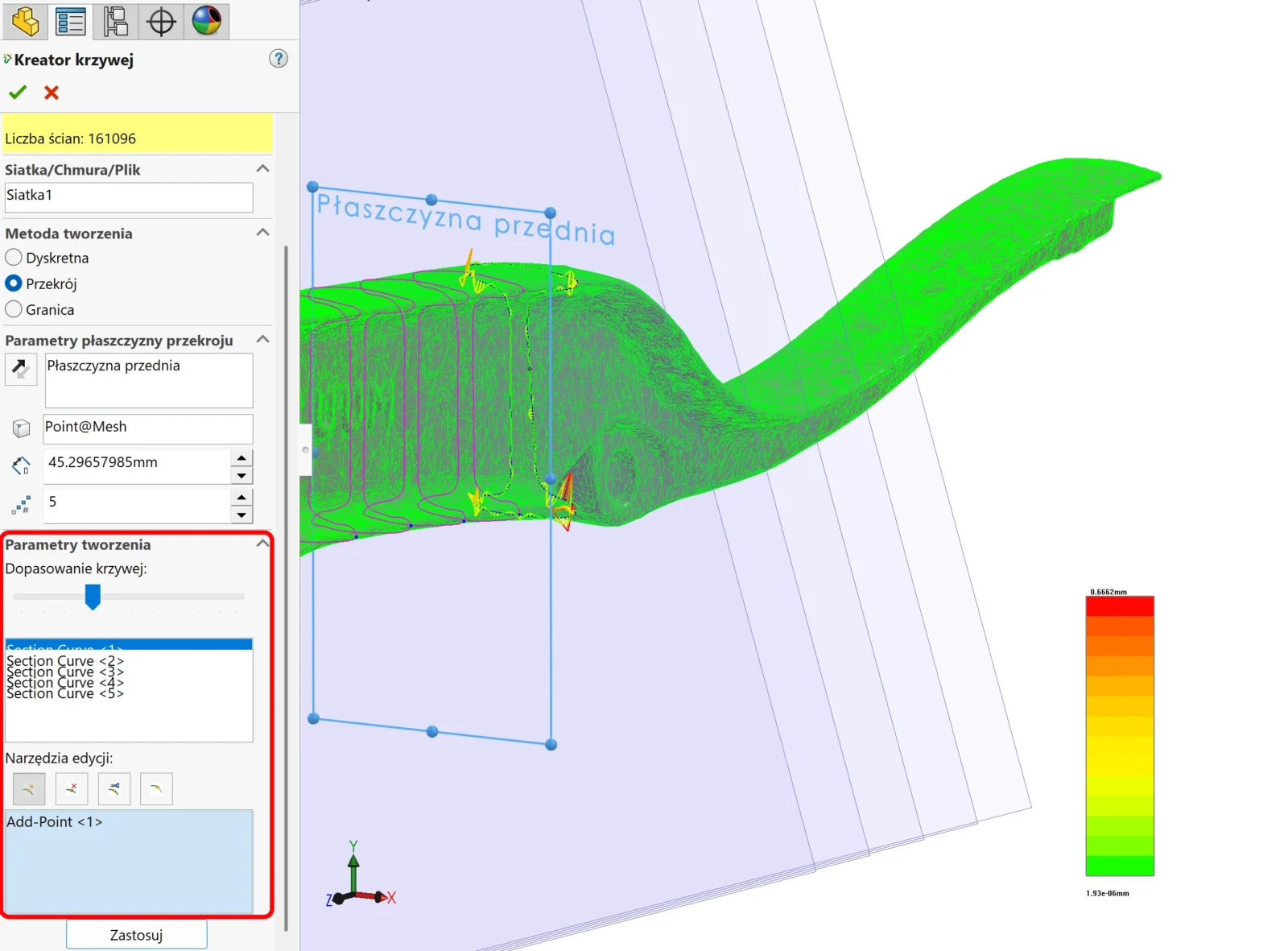This screenshot has width=1288, height=951.
Task: Collapse the Parametry tworzenia section
Action: click(x=262, y=544)
